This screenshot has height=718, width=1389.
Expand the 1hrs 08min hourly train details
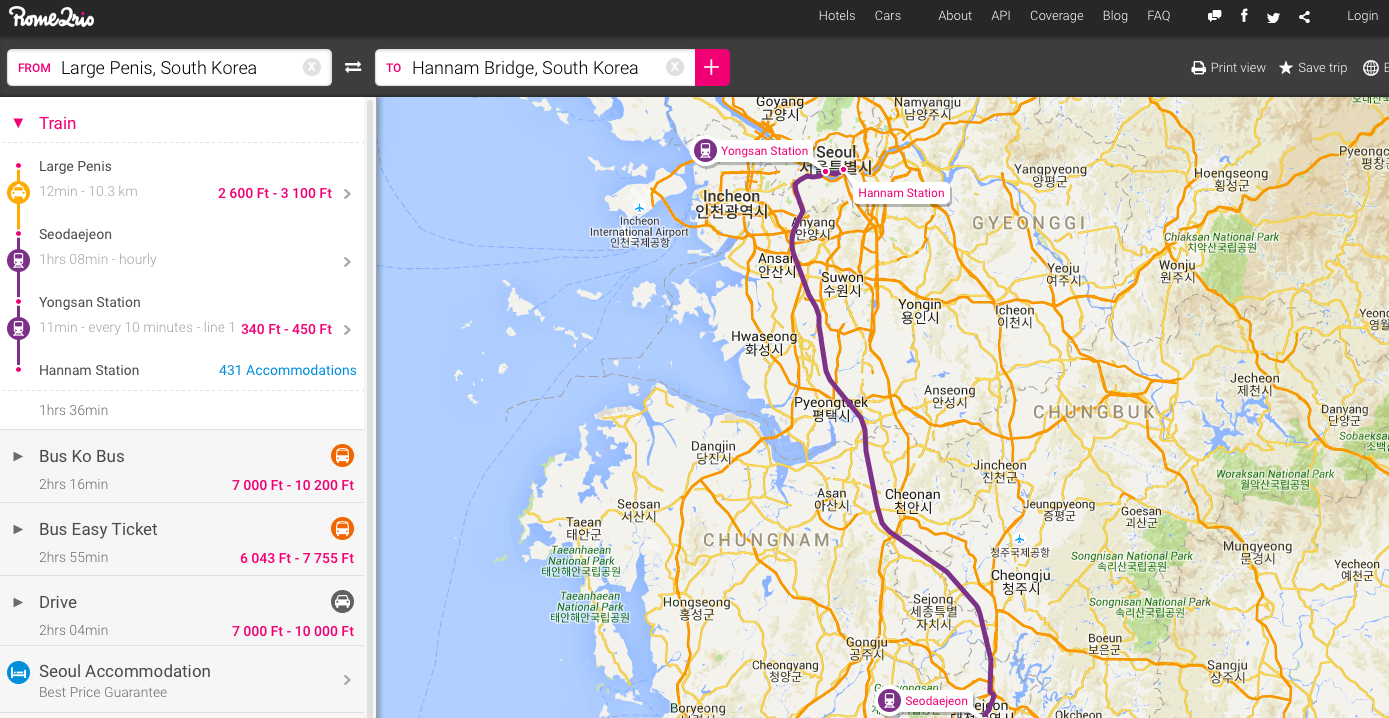347,262
